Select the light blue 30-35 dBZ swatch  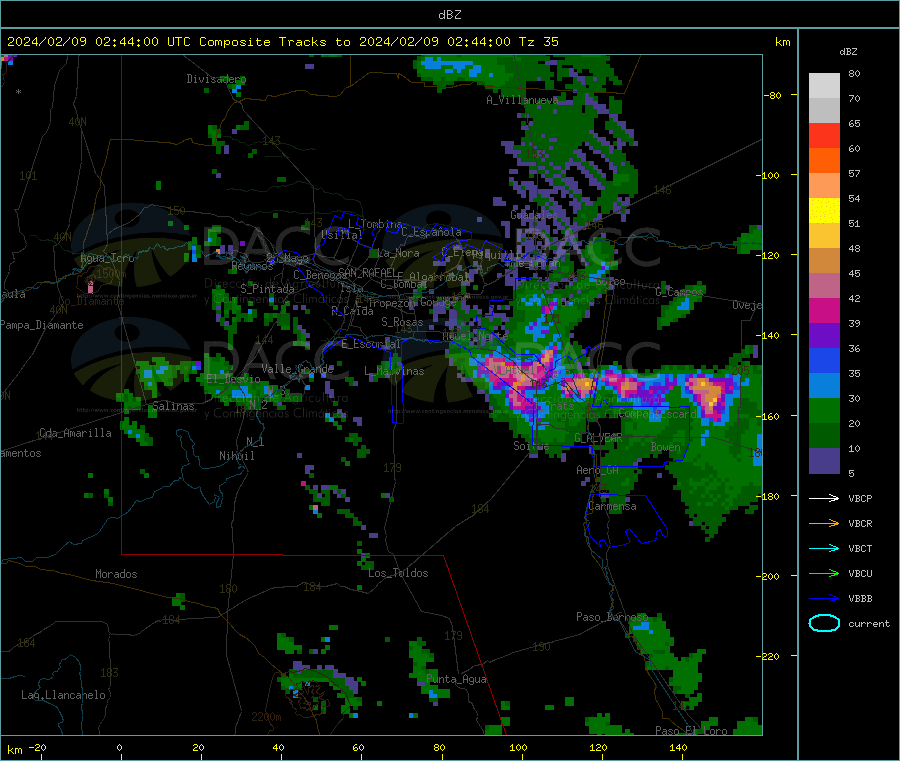coord(824,386)
